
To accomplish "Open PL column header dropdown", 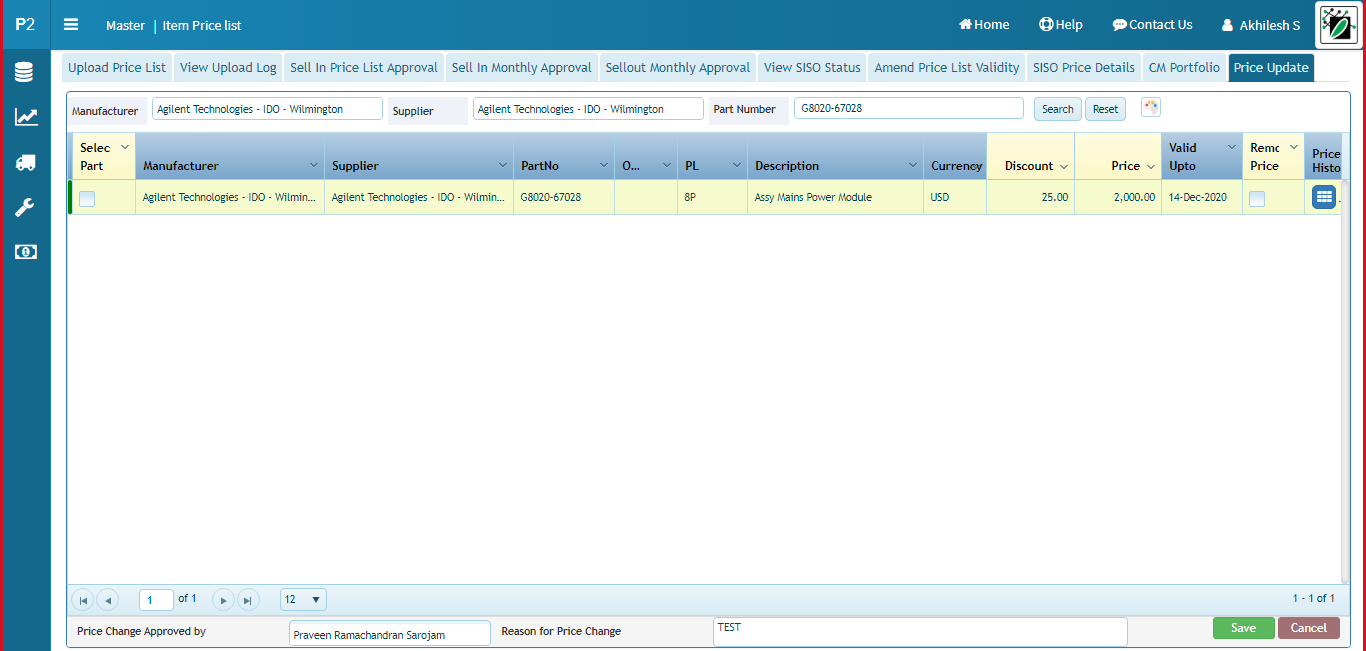I will (737, 165).
